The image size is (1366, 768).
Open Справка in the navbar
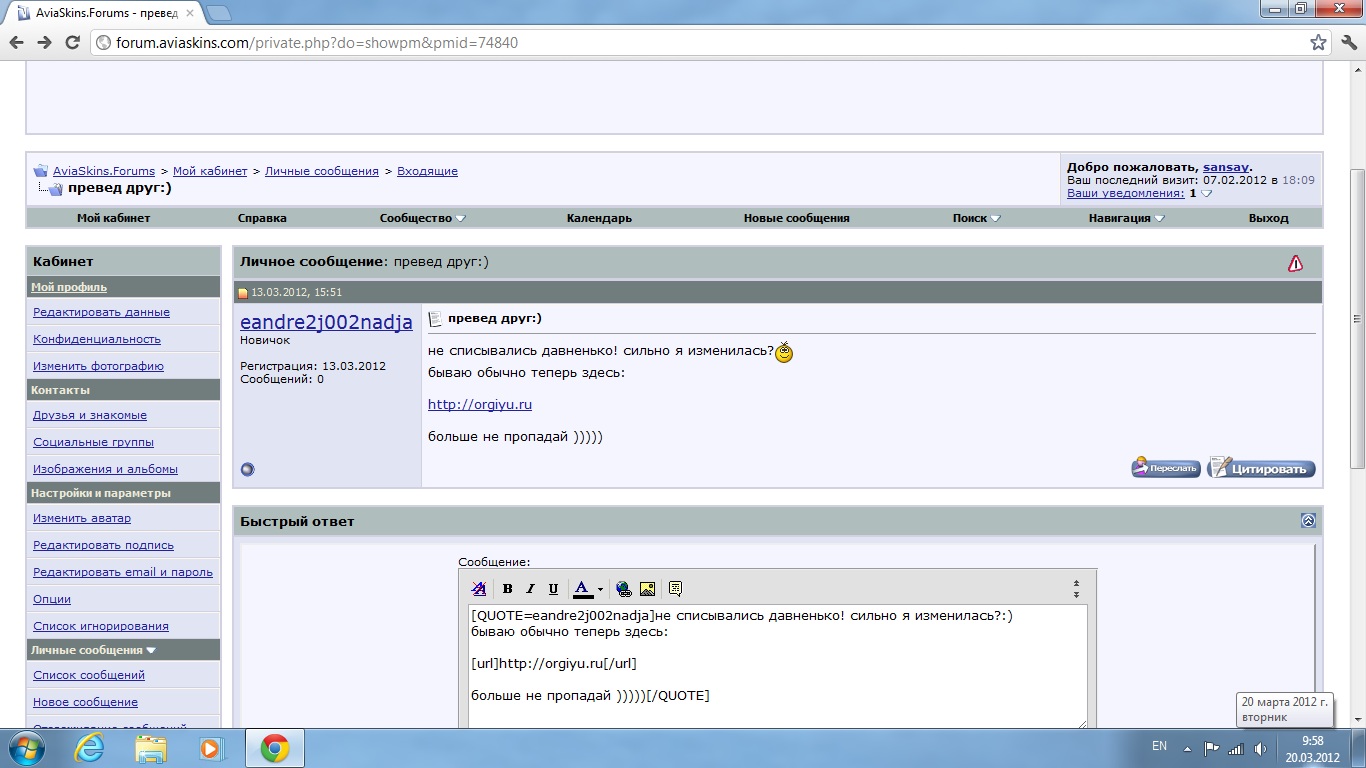coord(262,218)
